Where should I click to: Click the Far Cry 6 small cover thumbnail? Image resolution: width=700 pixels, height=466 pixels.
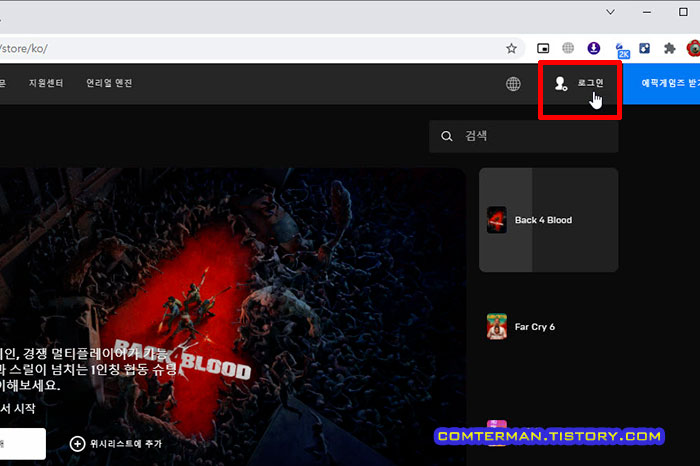496,327
